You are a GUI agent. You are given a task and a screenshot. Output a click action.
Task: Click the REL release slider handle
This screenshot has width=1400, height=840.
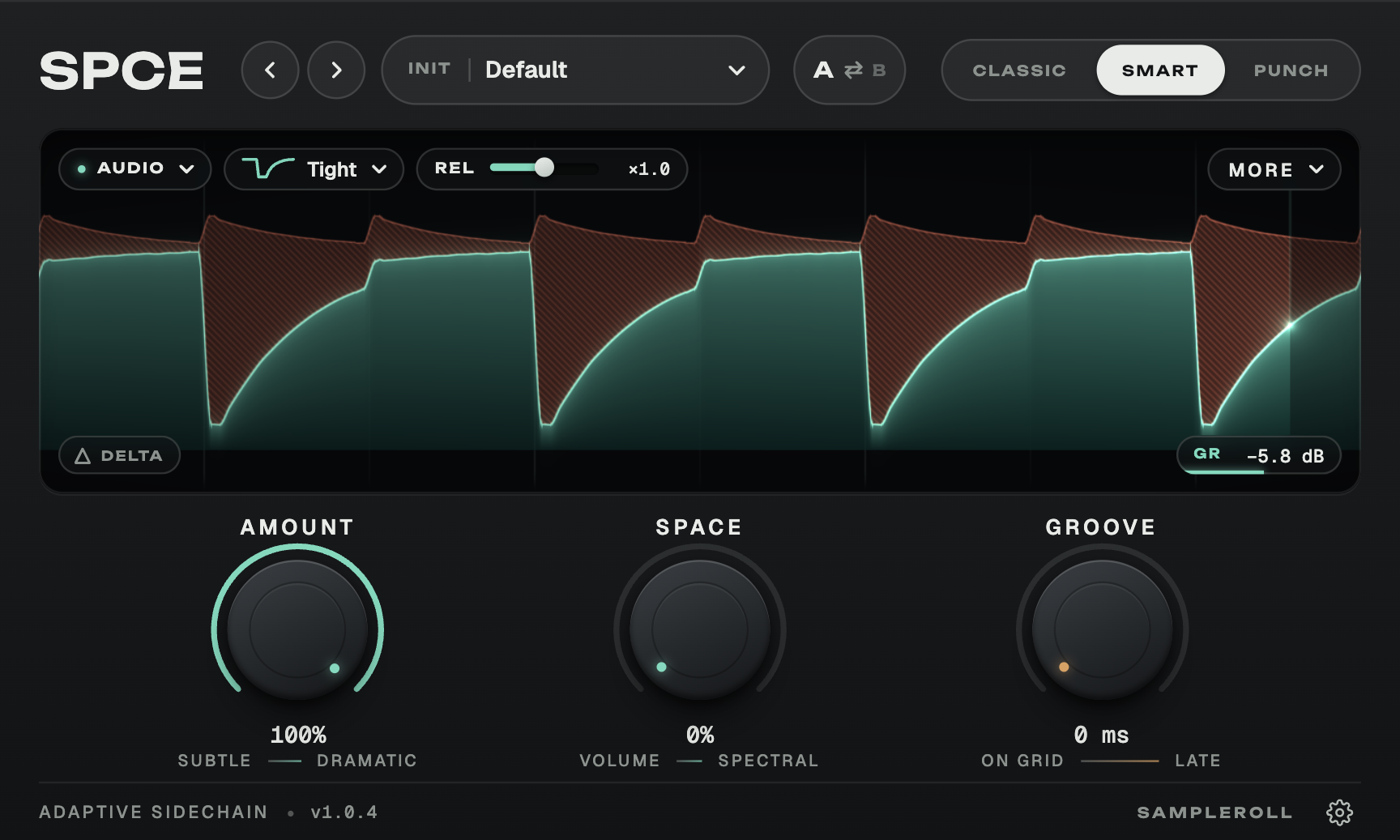tap(544, 168)
